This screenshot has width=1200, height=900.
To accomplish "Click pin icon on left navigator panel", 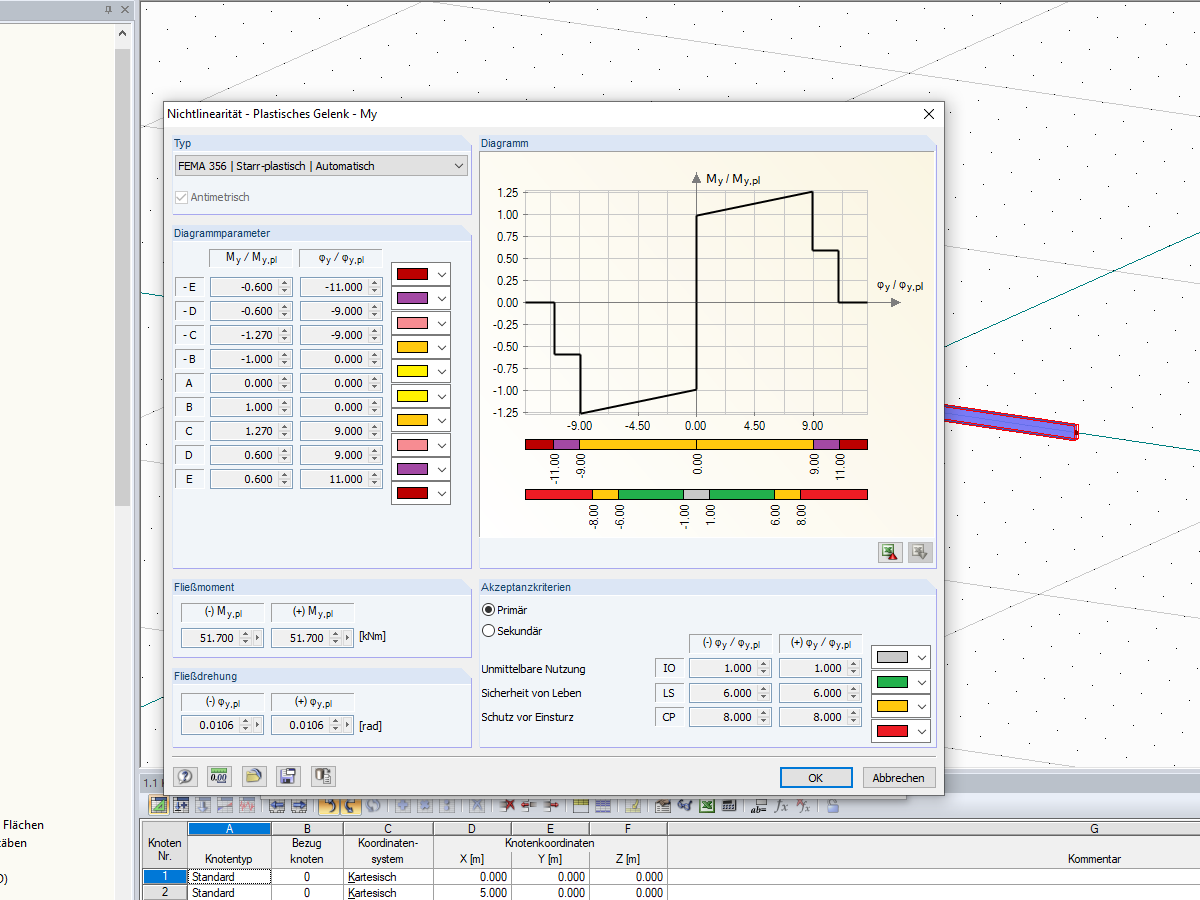I will tap(108, 9).
